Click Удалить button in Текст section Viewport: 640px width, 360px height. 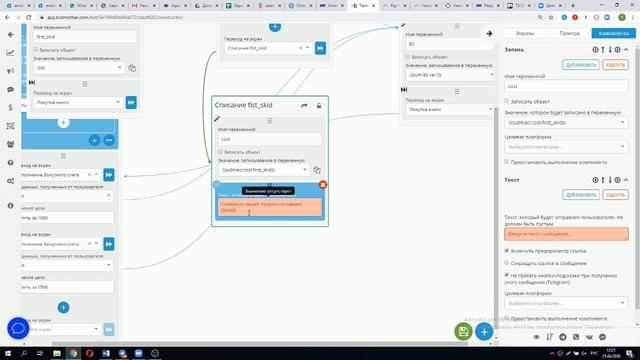click(x=615, y=195)
